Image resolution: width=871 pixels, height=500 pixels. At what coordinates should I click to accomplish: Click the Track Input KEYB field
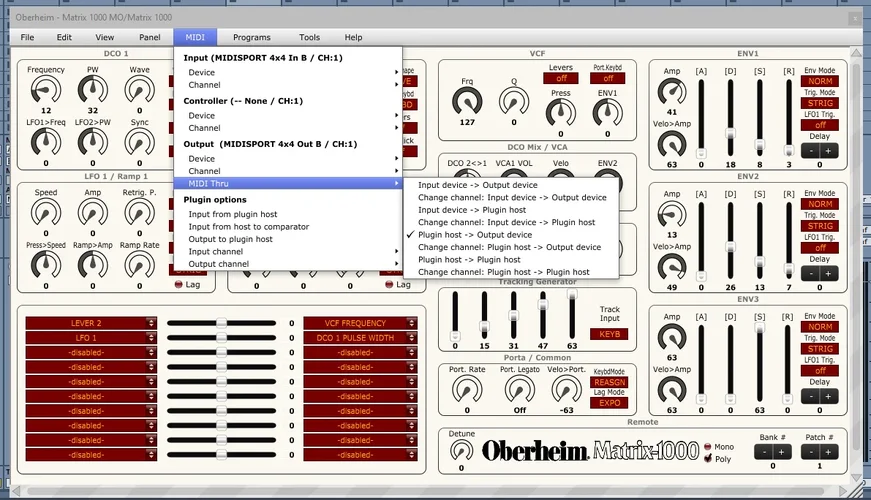point(608,334)
